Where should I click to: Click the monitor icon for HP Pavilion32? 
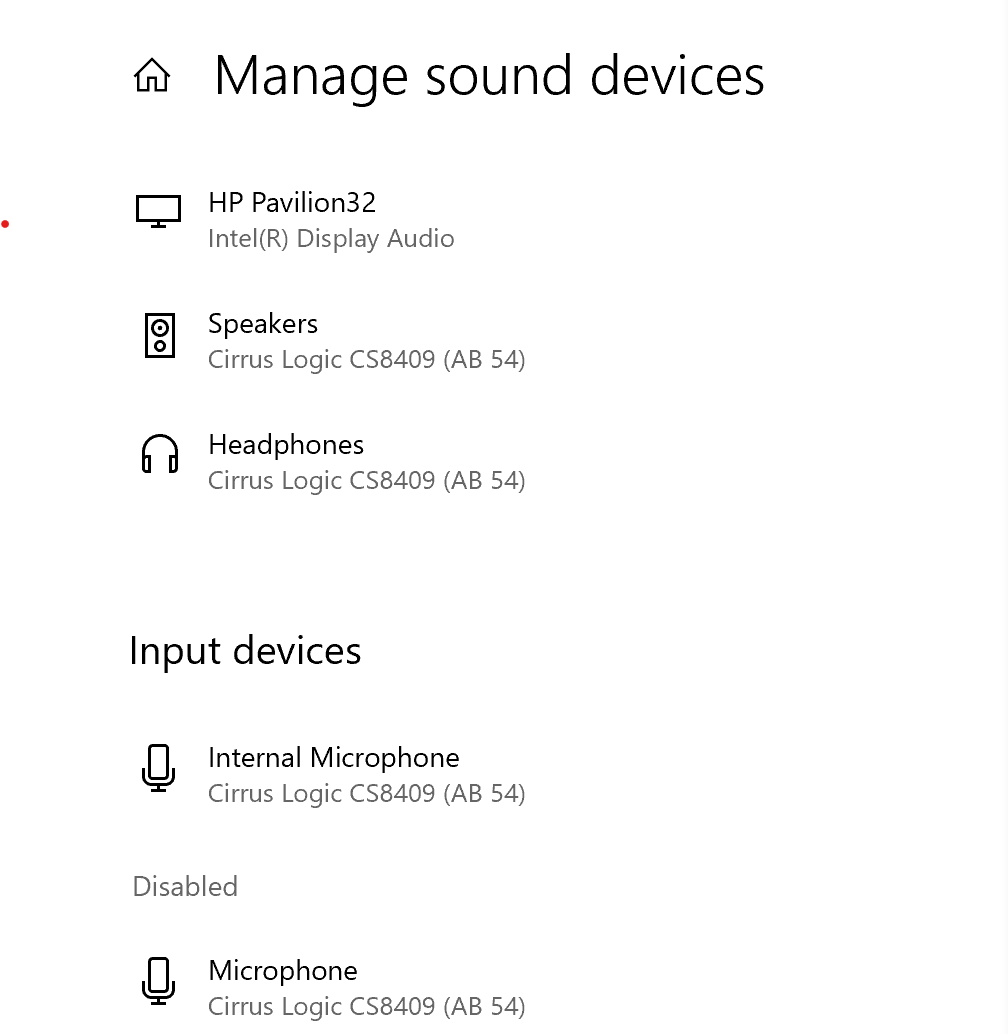(x=158, y=211)
